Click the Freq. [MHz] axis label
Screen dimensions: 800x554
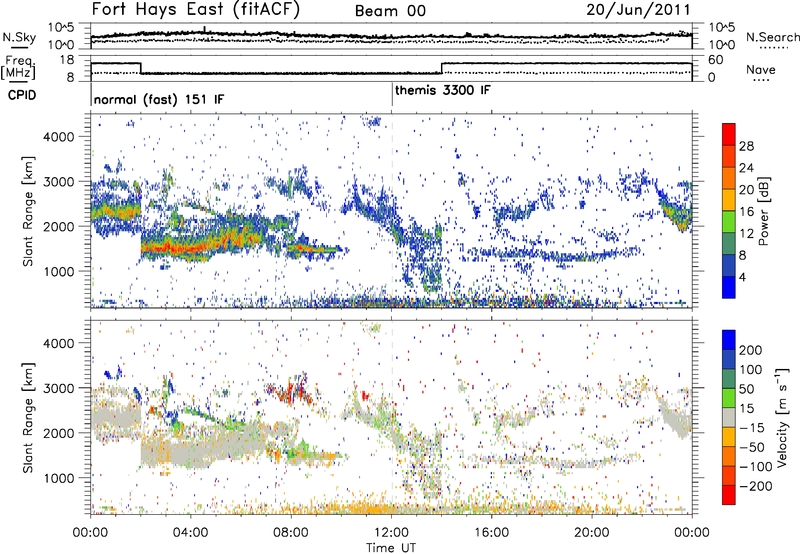[18, 68]
